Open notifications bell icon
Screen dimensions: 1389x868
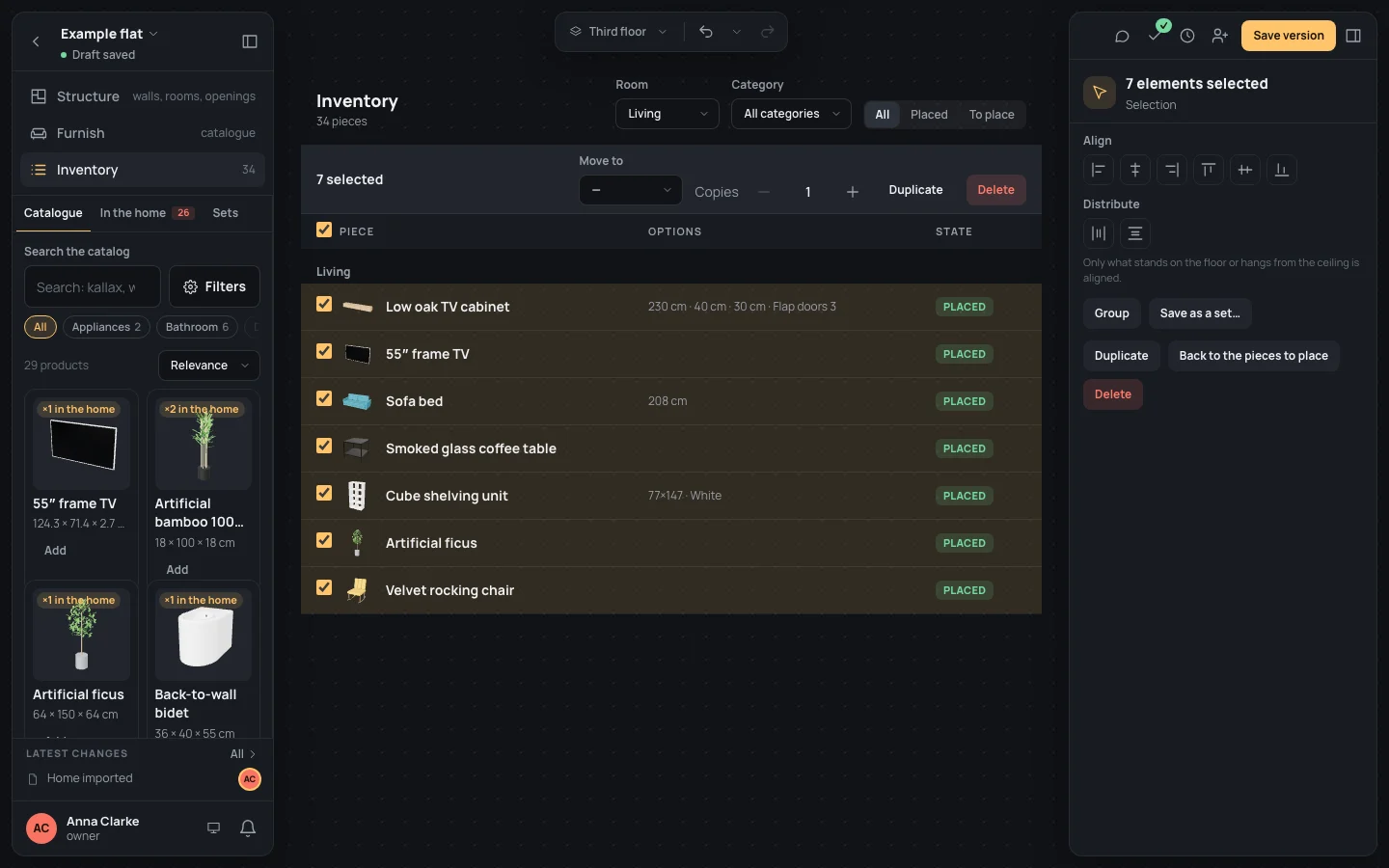click(x=248, y=827)
